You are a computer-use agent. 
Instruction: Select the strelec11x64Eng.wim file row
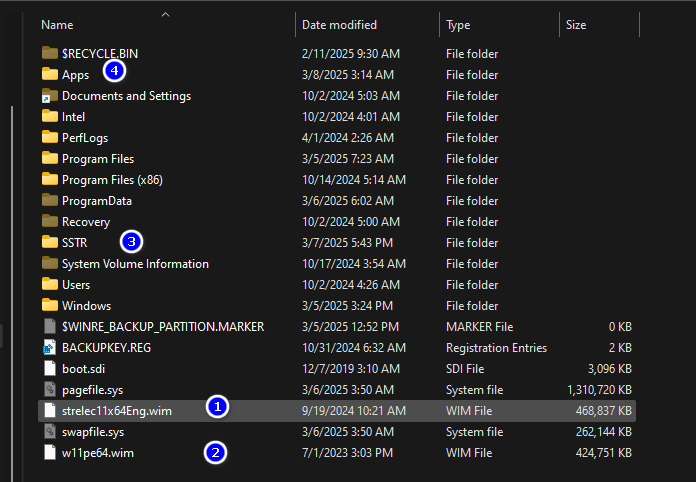coord(337,411)
